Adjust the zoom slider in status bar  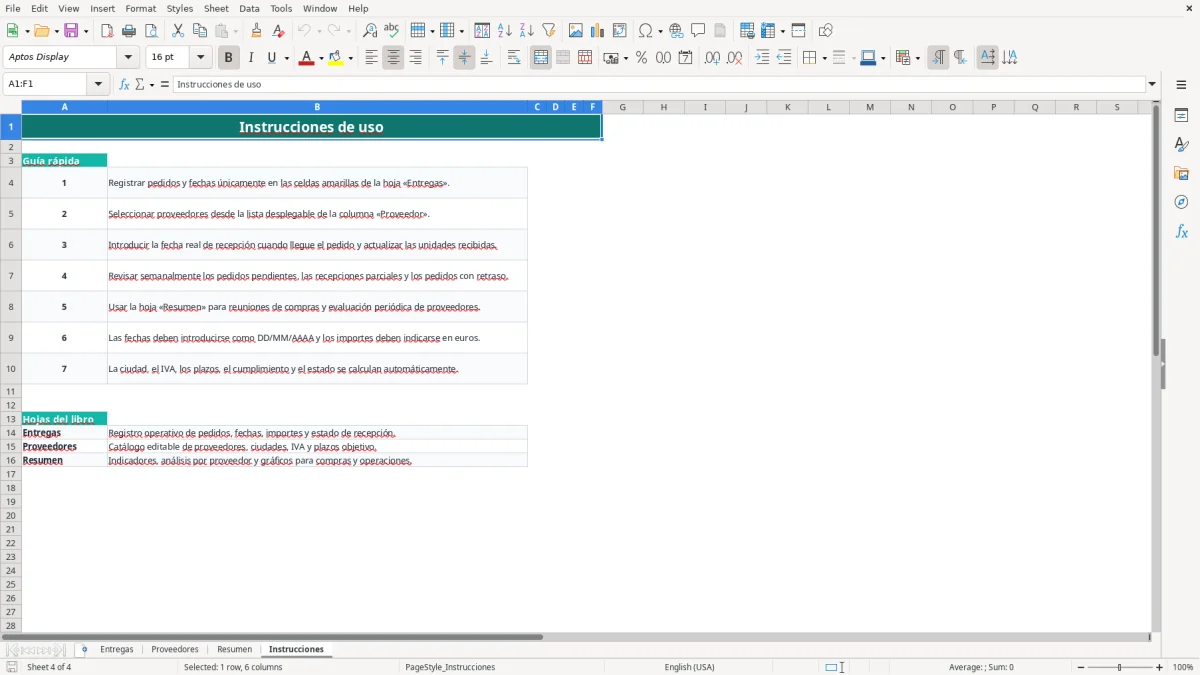(x=1119, y=667)
